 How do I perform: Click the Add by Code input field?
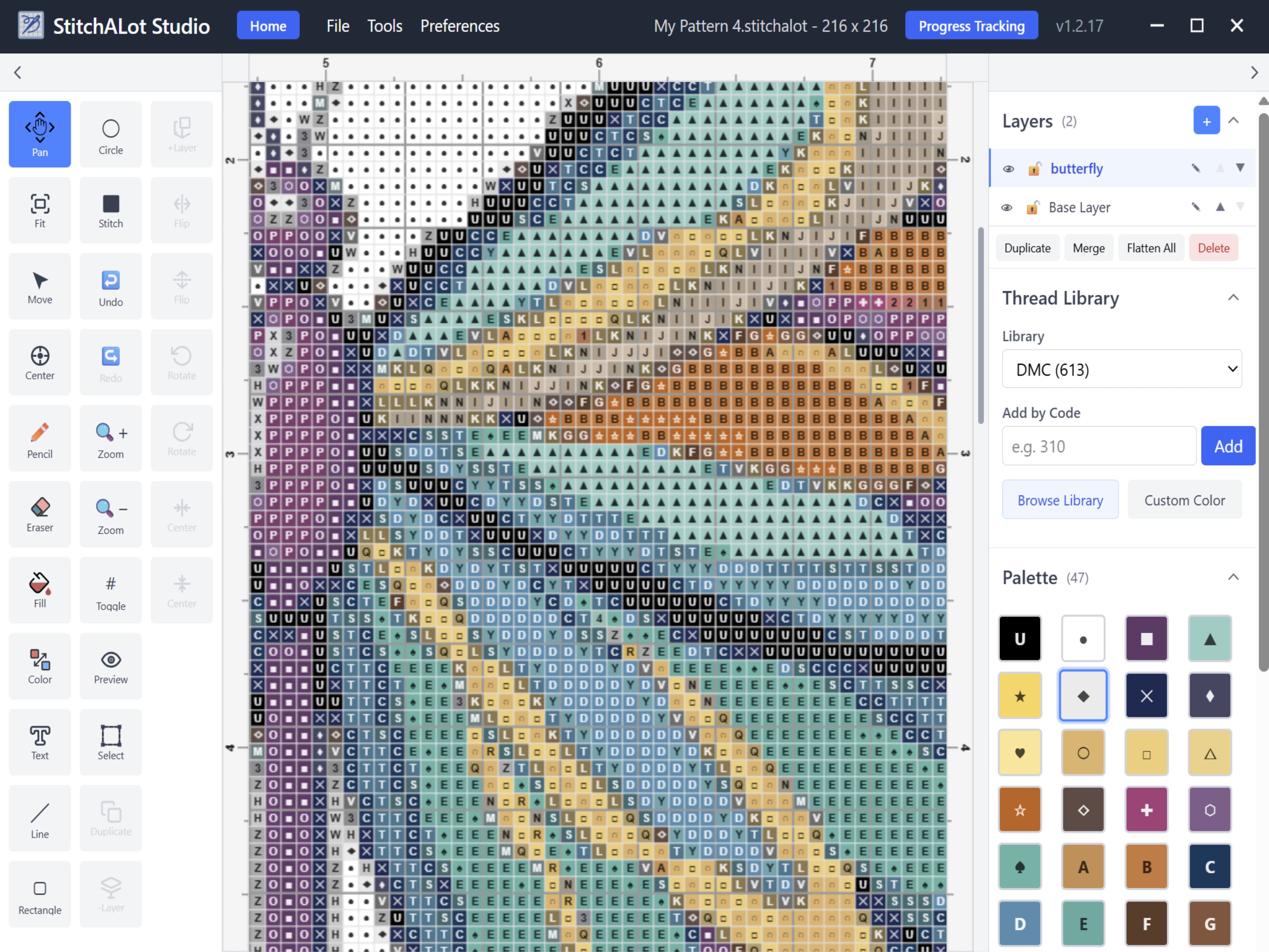click(x=1098, y=446)
